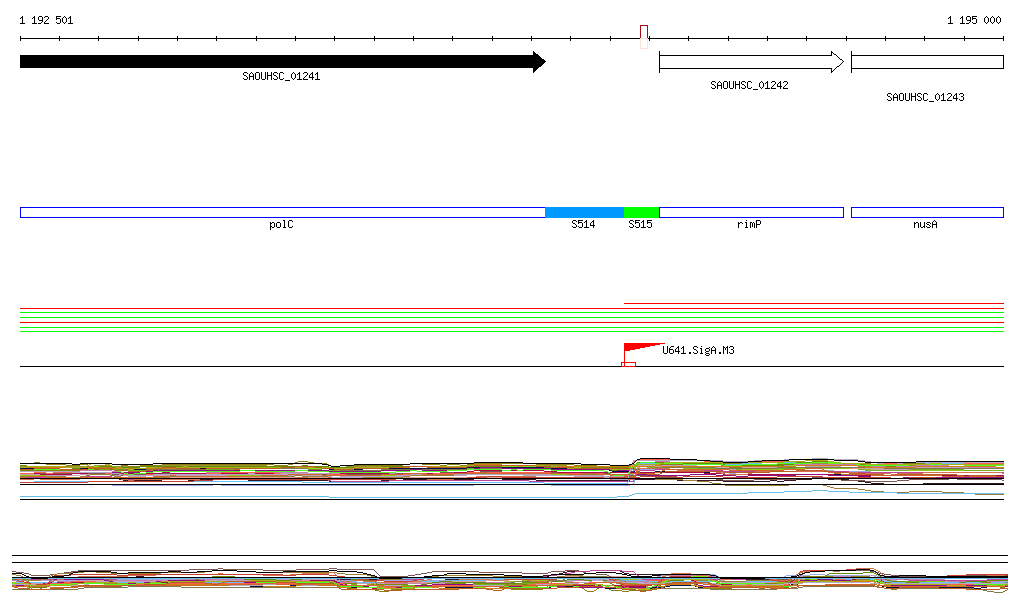Select the blue S514 segment
The width and height of the screenshot is (1024, 611).
[x=584, y=212]
